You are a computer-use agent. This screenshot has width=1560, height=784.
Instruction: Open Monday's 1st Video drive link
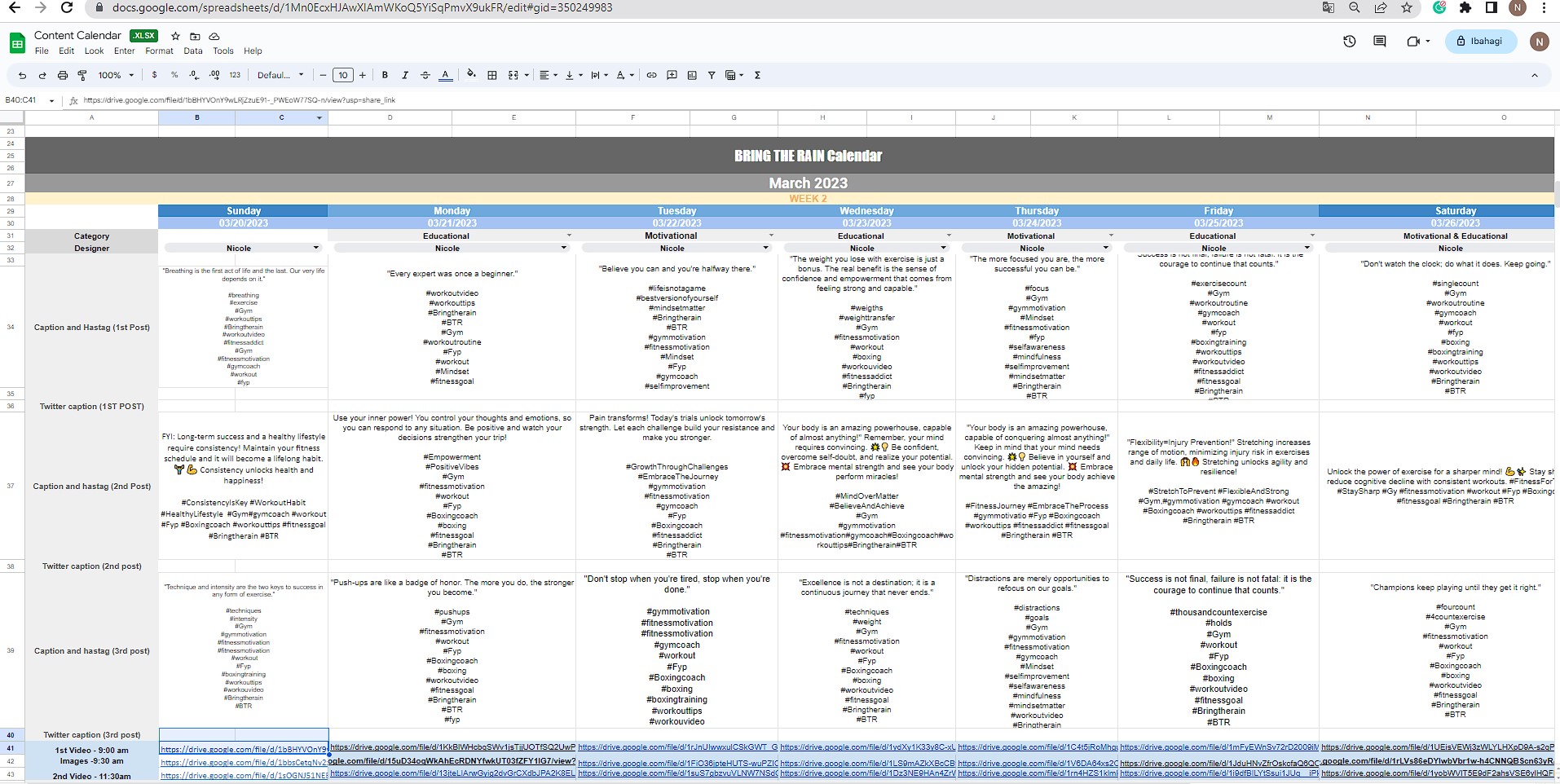tap(452, 747)
